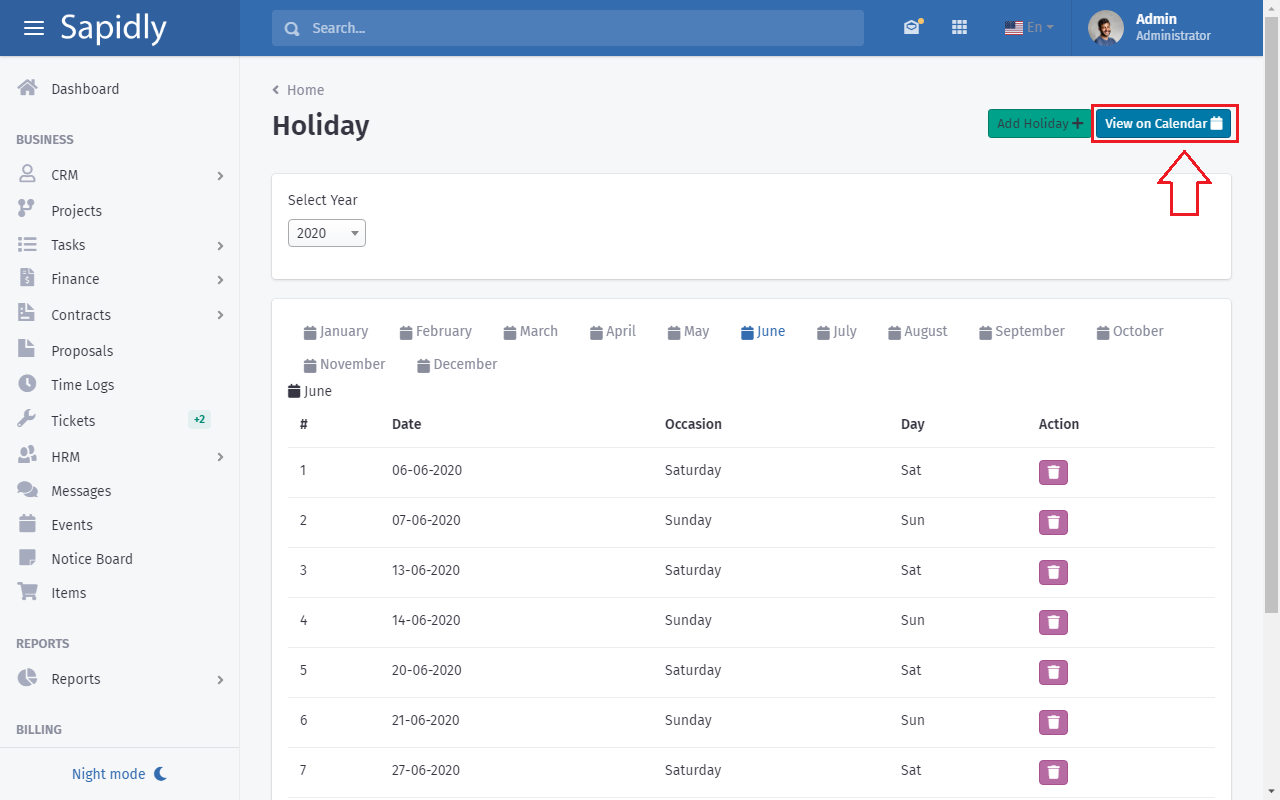Viewport: 1280px width, 800px height.
Task: Delete the 21-06-2020 Sunday holiday
Action: [1052, 722]
